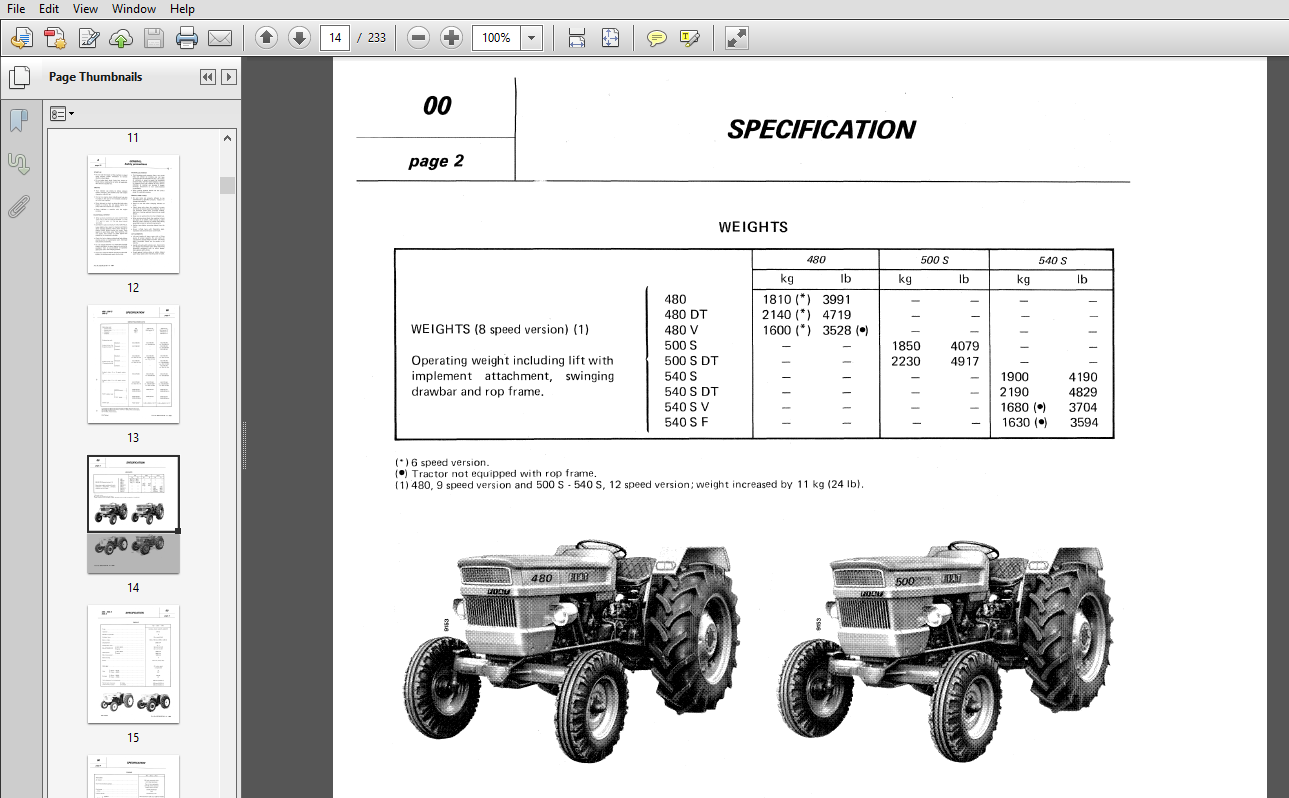
Task: Print the document with printer icon
Action: pos(187,39)
